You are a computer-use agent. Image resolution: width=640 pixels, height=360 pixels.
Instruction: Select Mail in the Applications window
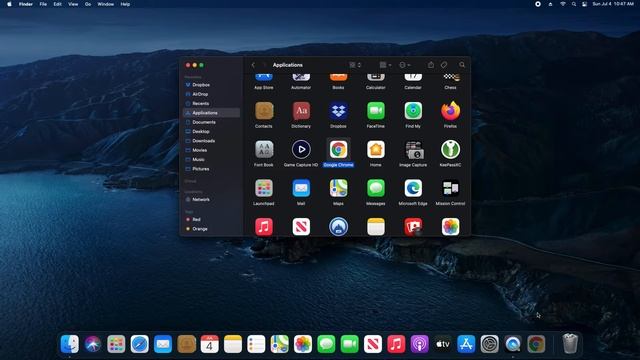tap(301, 189)
